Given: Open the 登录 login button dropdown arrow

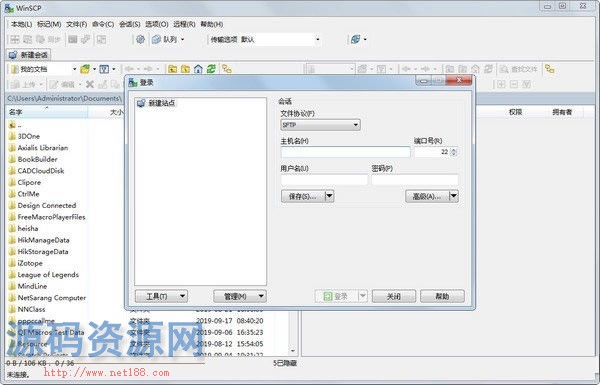Looking at the screenshot, I should tap(363, 296).
